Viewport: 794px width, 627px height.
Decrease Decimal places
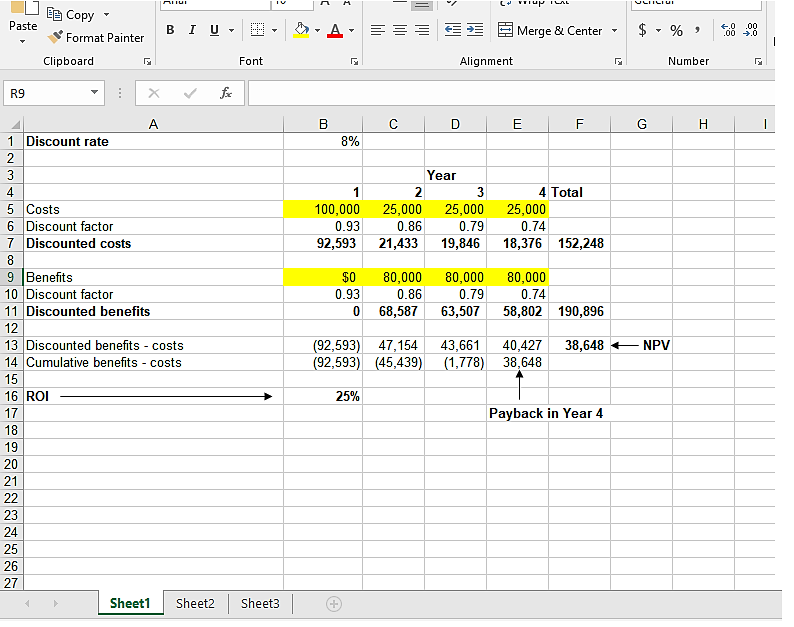[x=750, y=30]
